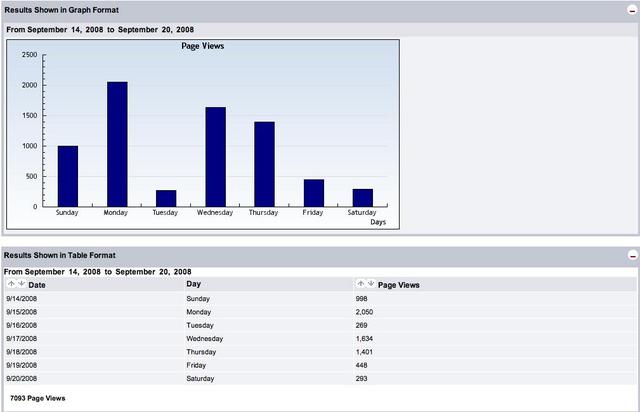The height and width of the screenshot is (412, 640).
Task: Click the 448 page views value
Action: [x=362, y=365]
